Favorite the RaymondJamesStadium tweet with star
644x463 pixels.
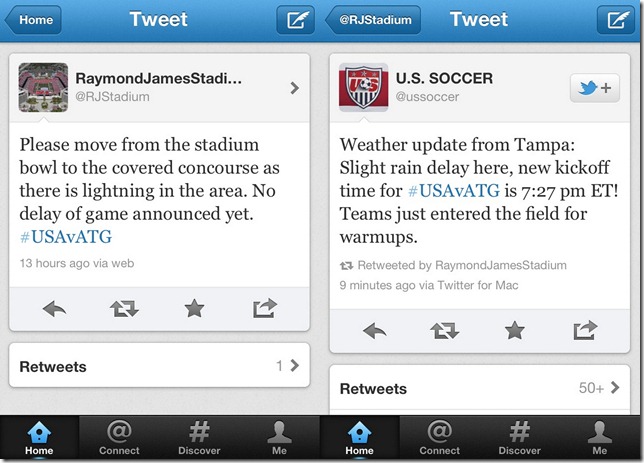pyautogui.click(x=194, y=309)
